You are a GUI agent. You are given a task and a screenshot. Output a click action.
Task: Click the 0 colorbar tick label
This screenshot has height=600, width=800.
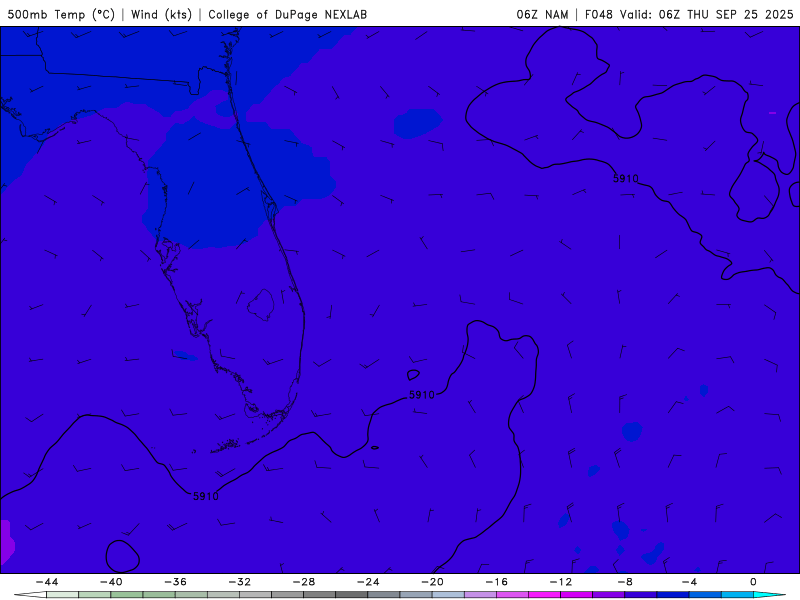[x=754, y=582]
